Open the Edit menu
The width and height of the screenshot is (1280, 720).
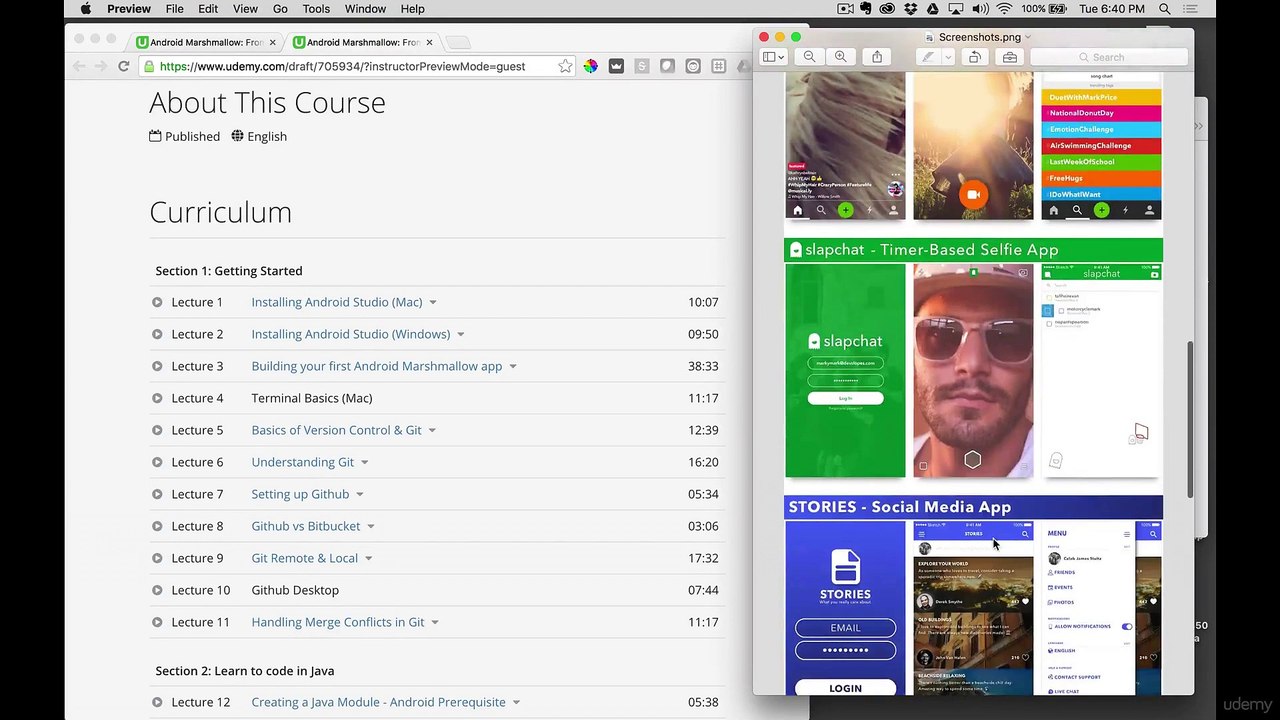click(208, 9)
